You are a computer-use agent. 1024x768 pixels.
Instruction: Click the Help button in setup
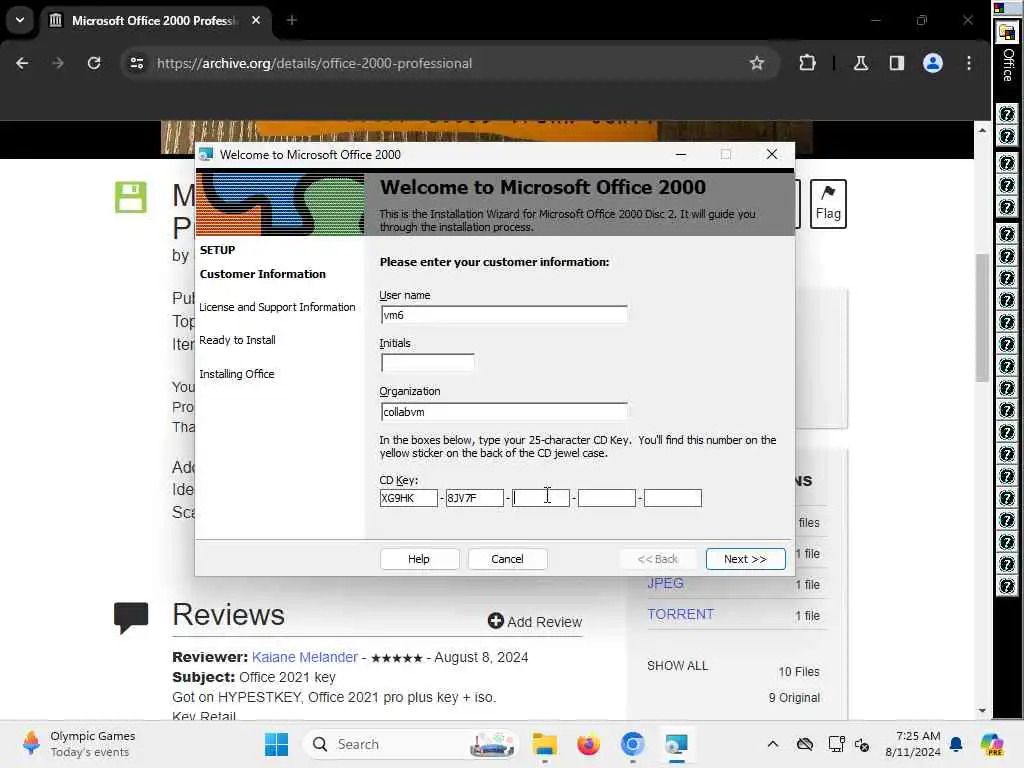click(x=419, y=559)
